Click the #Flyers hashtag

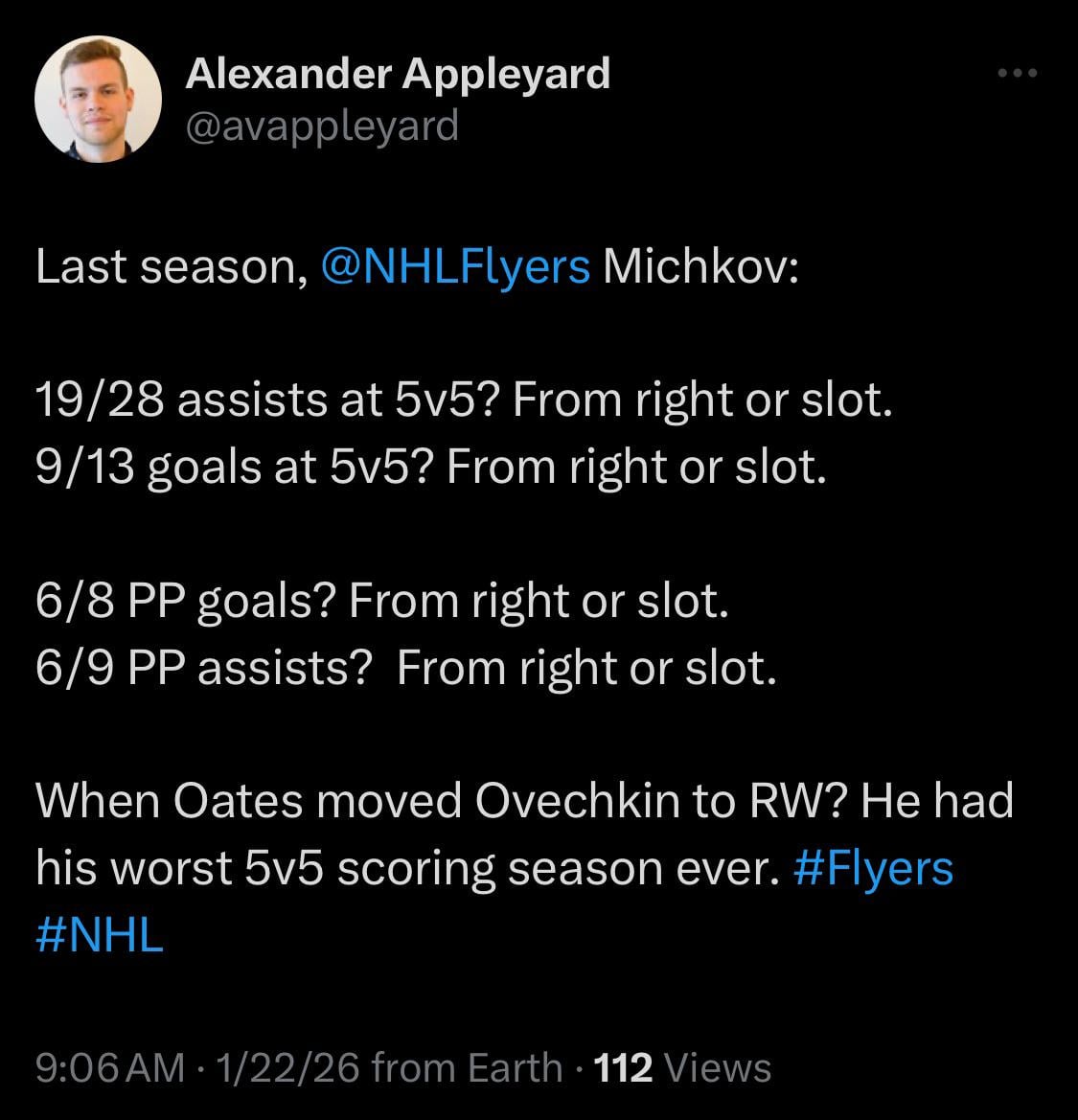coord(874,868)
